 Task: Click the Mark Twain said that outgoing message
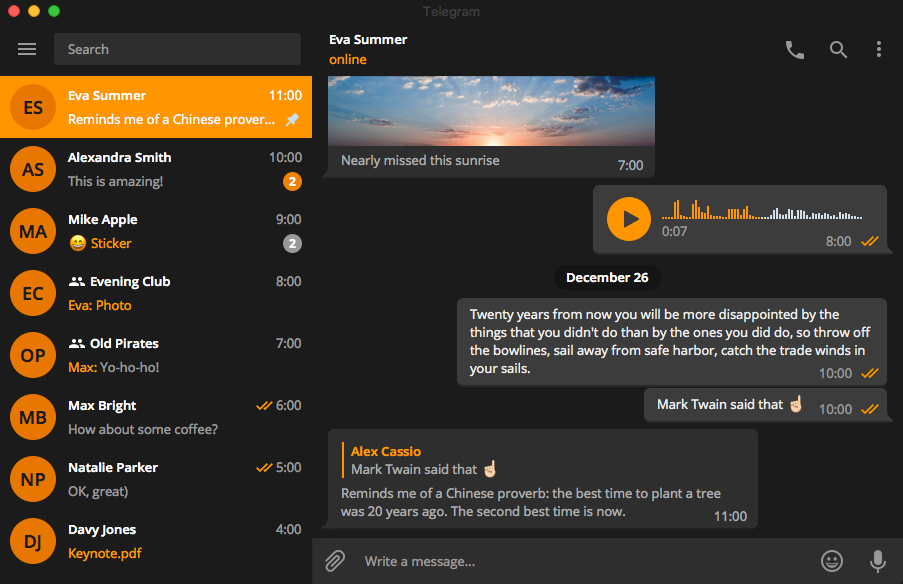coord(765,405)
